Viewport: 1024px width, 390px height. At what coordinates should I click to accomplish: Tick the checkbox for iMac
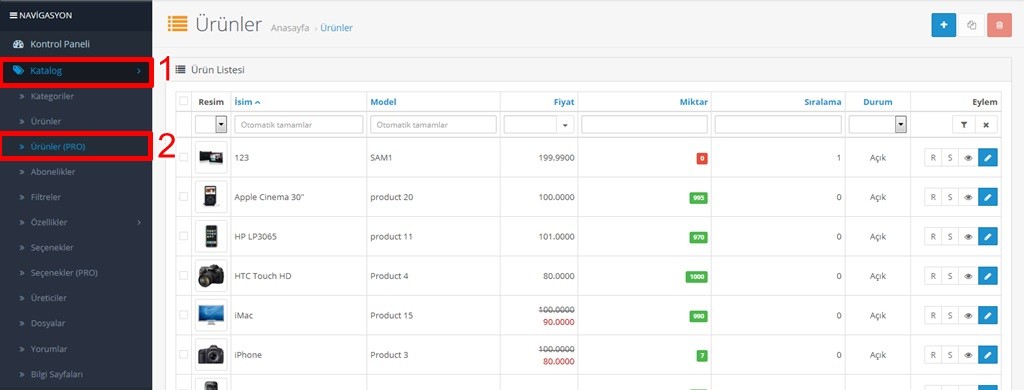[184, 315]
